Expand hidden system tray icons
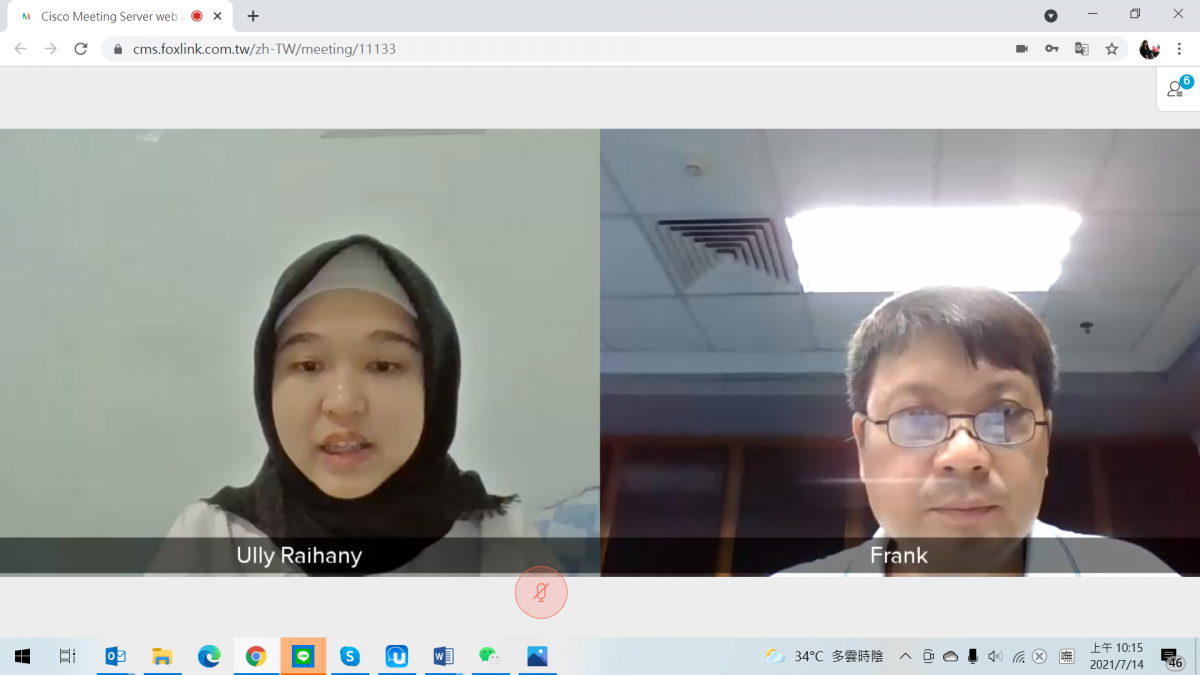Viewport: 1200px width, 675px height. tap(905, 657)
